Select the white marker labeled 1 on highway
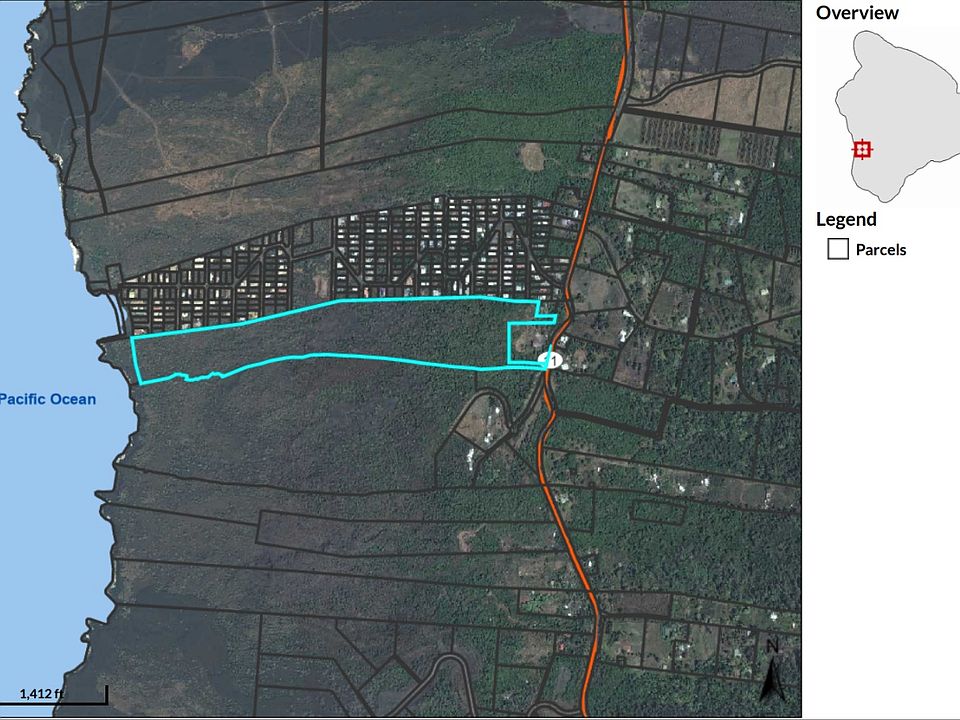Viewport: 960px width, 720px height. tap(550, 361)
